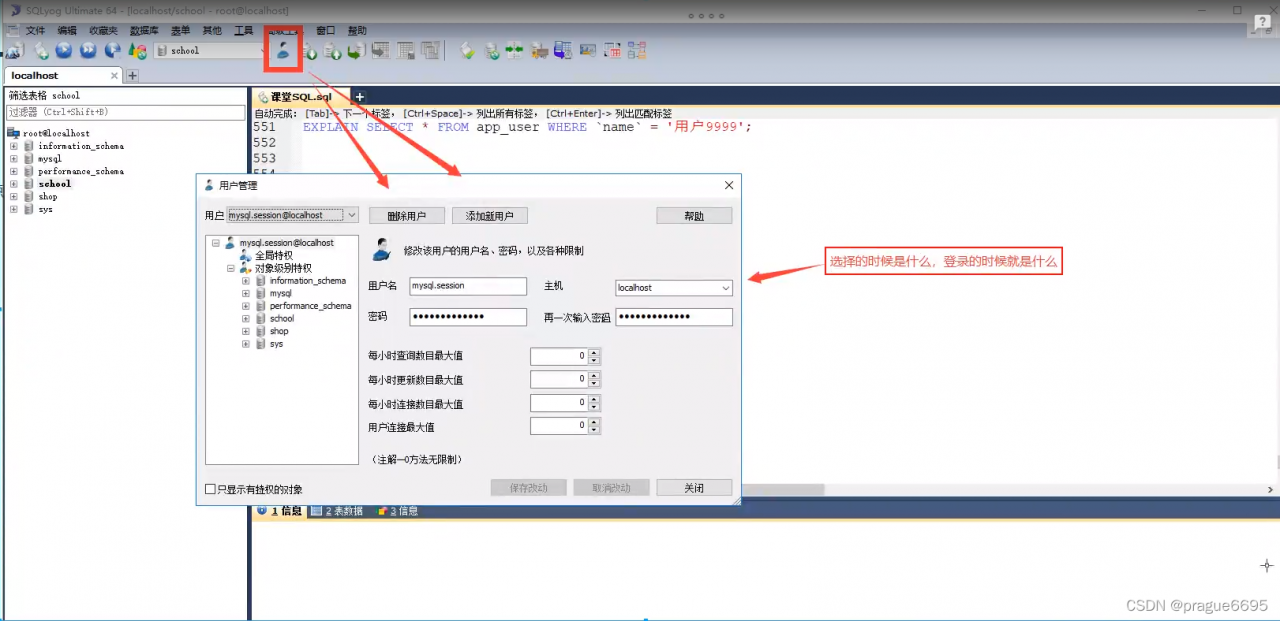Image resolution: width=1280 pixels, height=621 pixels.
Task: Click the third grey overlapping-tables toolbar icon
Action: [x=430, y=50]
